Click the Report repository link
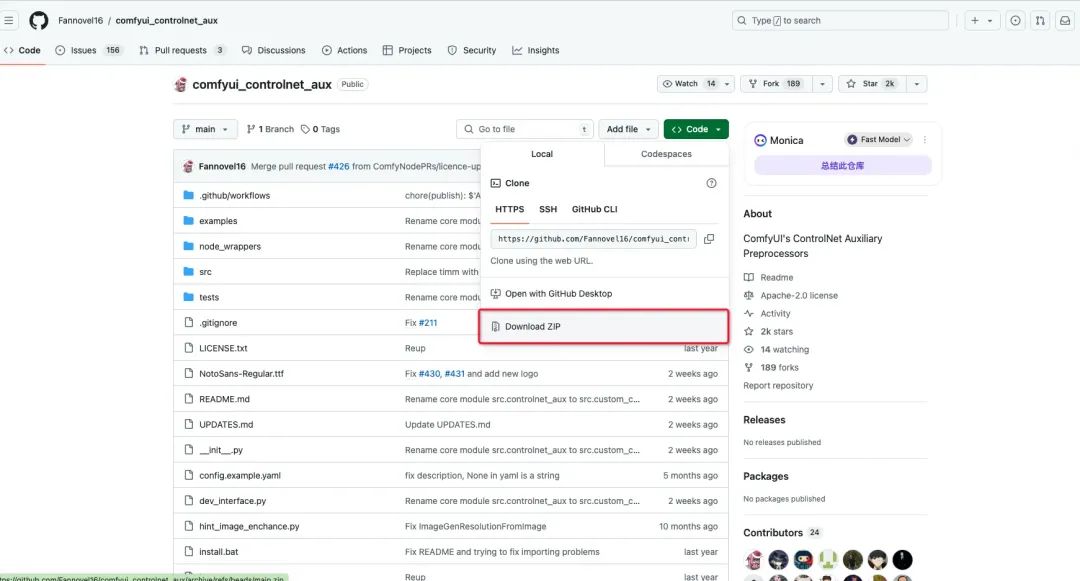 [x=778, y=385]
